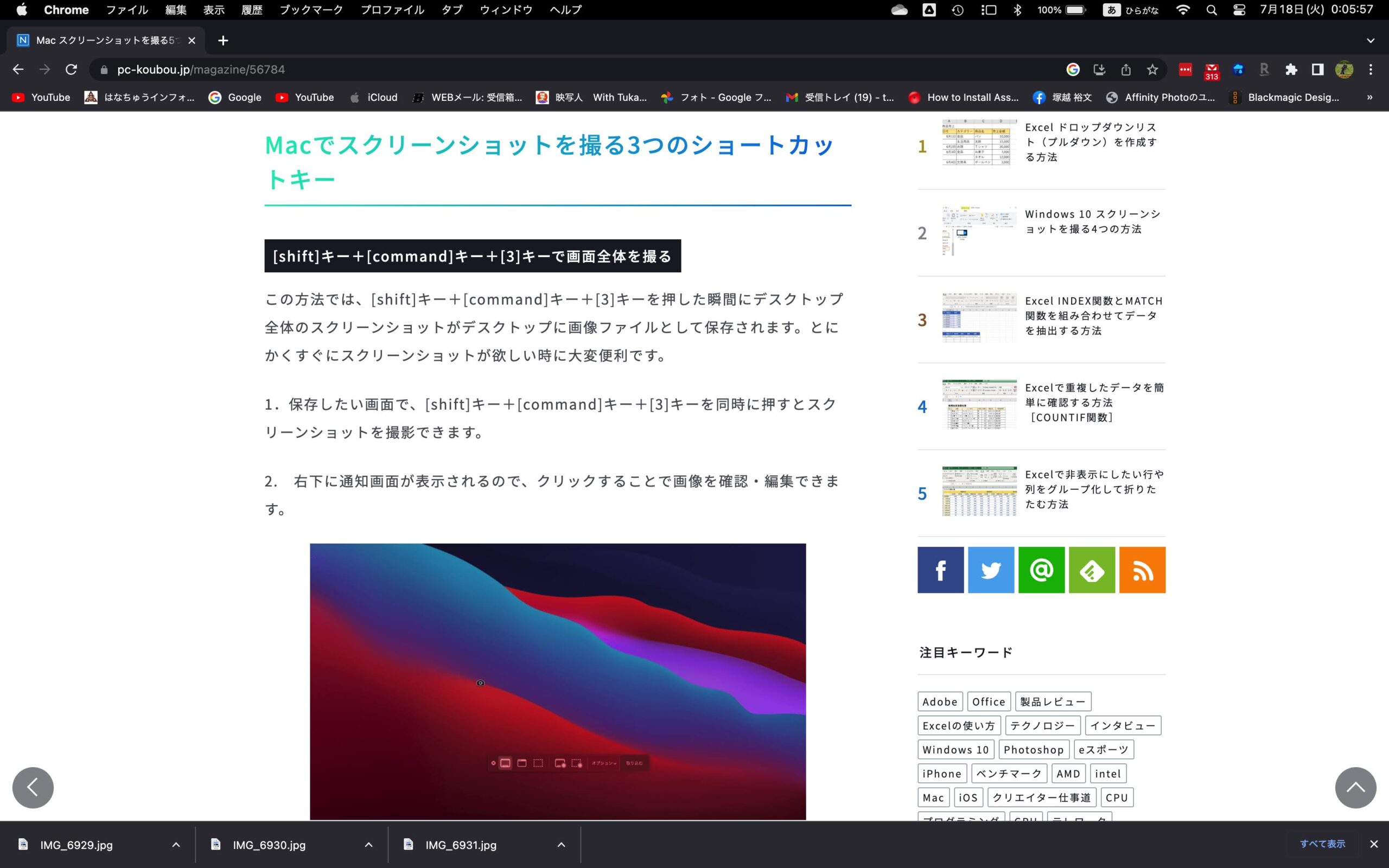Click the Windows 10 screenshot article thumbnail

click(979, 231)
